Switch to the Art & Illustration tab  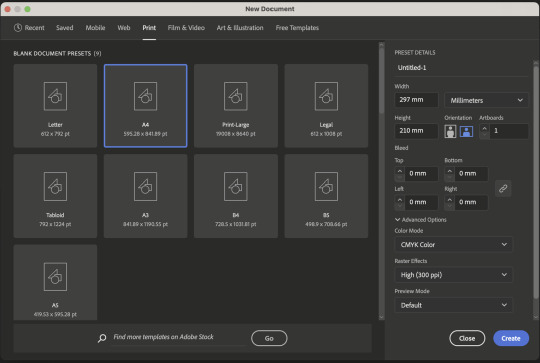tap(240, 28)
